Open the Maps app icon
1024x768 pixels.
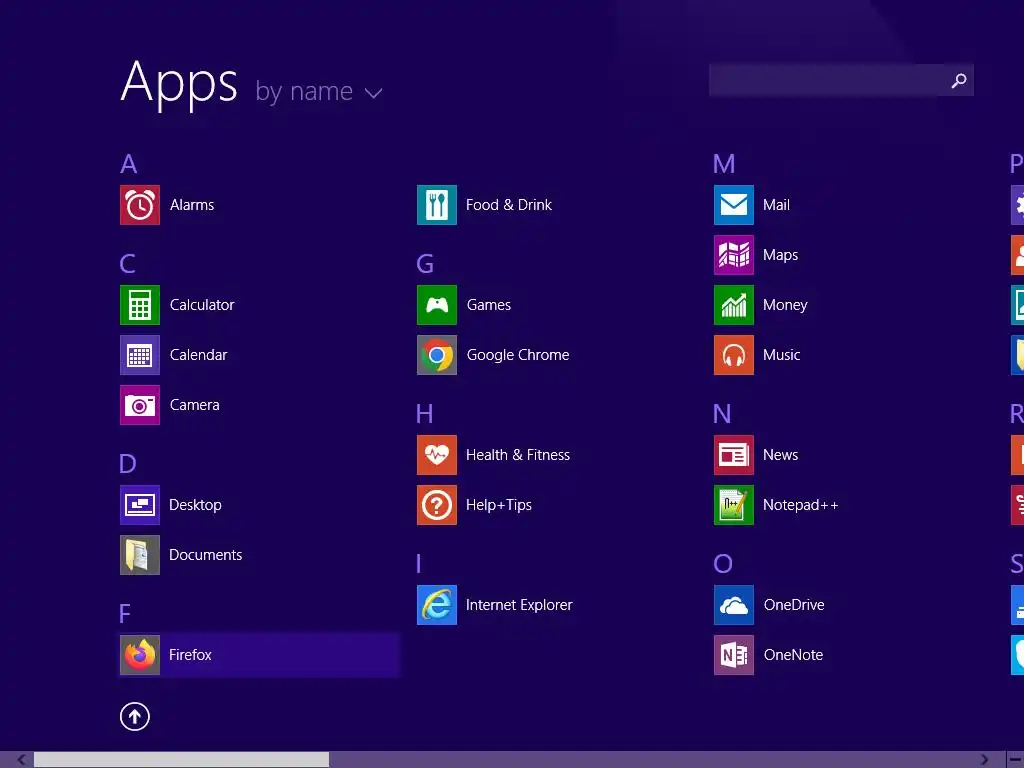click(x=734, y=255)
